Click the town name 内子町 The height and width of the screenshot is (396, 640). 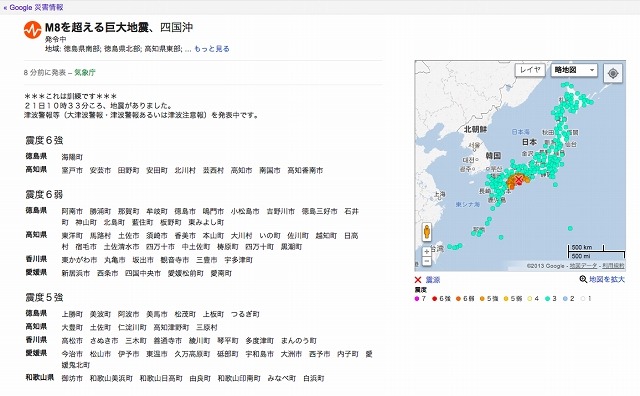pyautogui.click(x=348, y=354)
